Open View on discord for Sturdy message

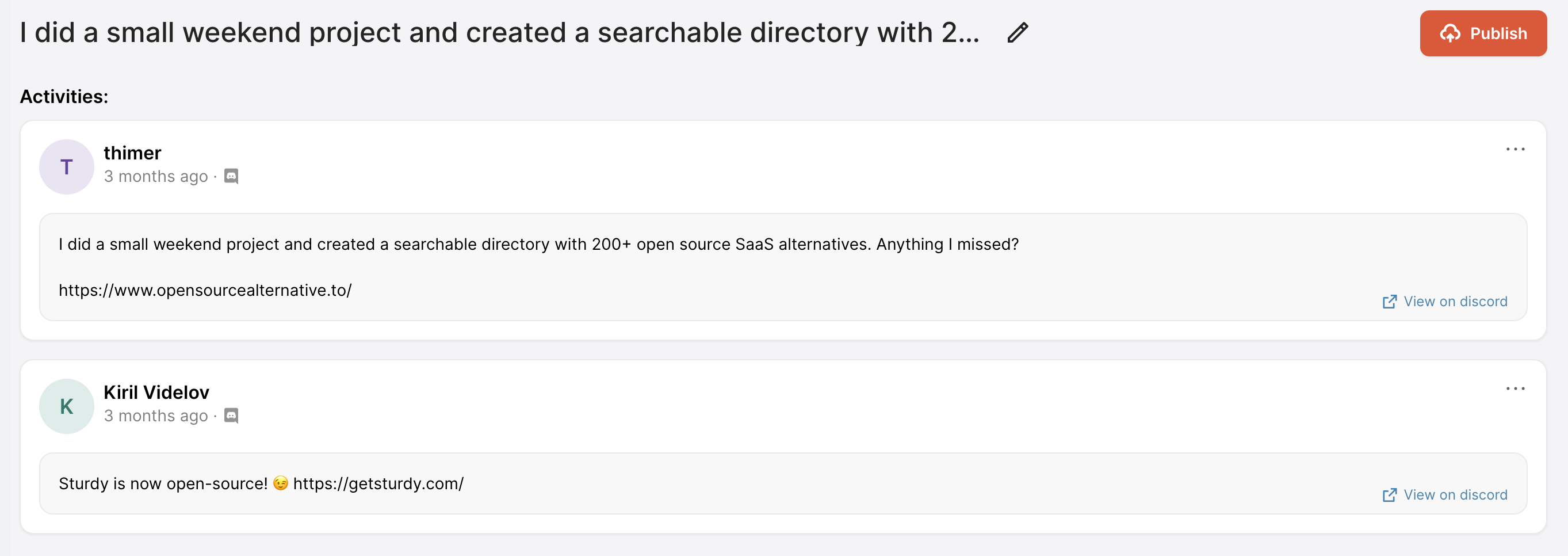[1455, 494]
